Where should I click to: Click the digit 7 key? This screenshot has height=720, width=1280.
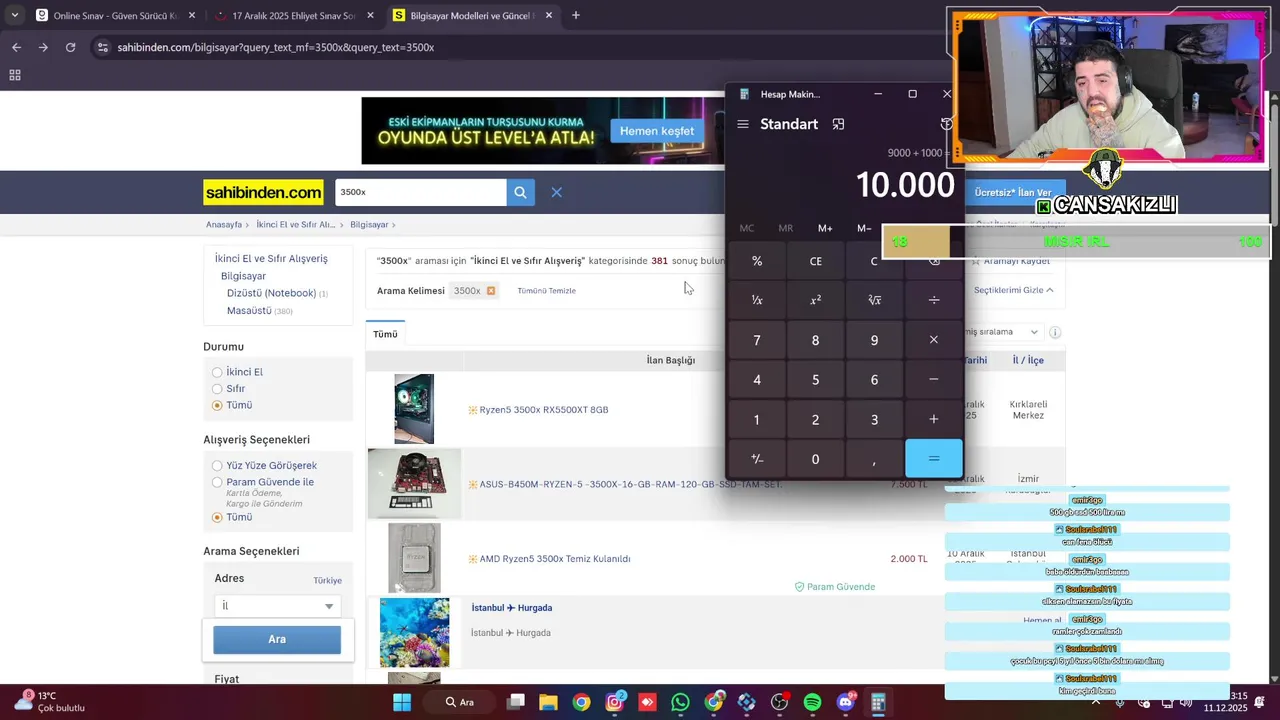[x=757, y=340]
